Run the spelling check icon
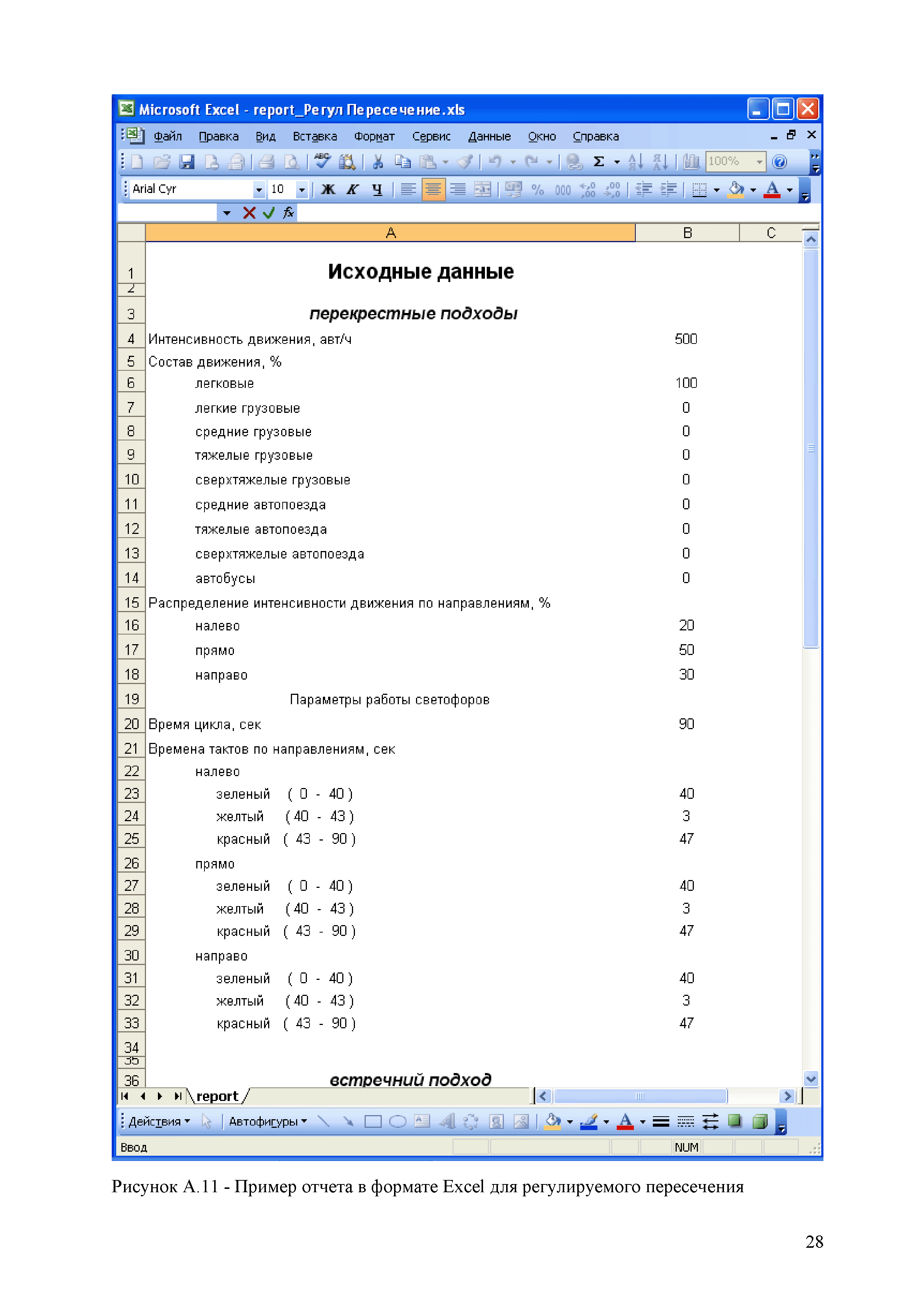The width and height of the screenshot is (924, 1307). pos(322,162)
